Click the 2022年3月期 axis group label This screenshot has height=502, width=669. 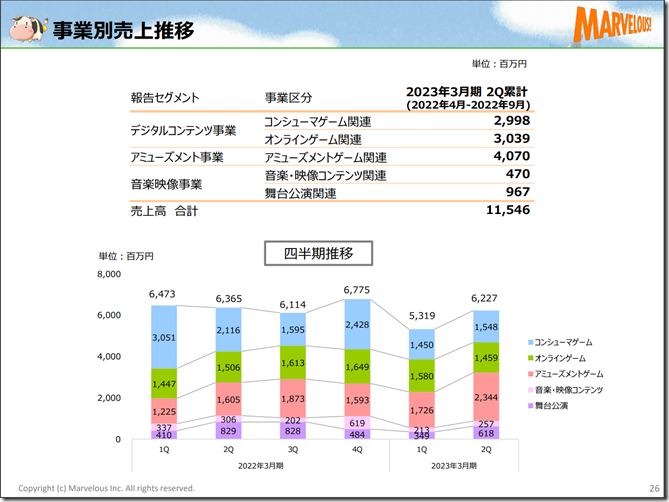click(261, 466)
